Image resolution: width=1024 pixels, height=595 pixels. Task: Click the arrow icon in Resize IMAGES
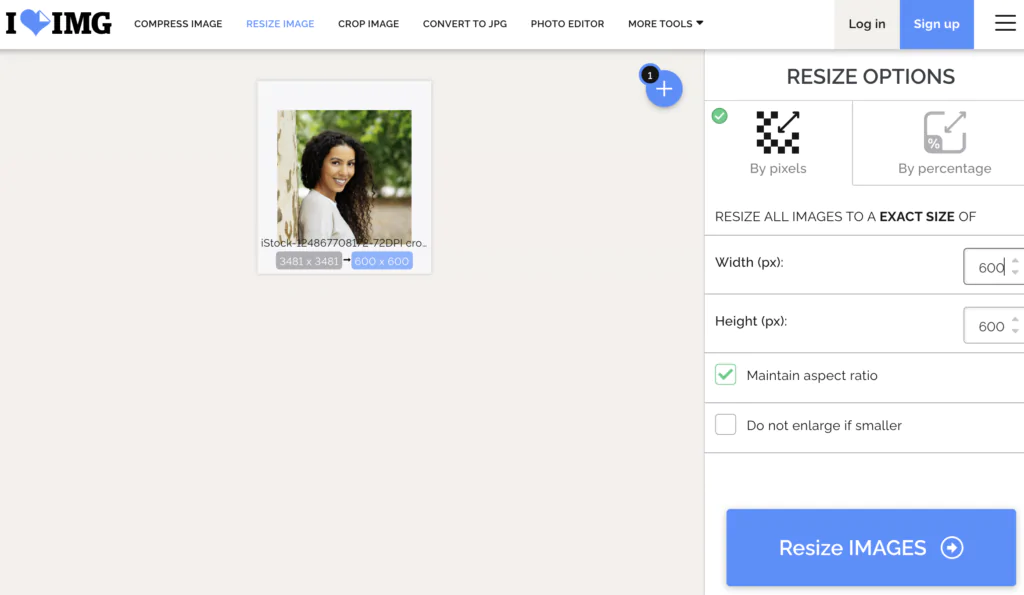point(952,548)
